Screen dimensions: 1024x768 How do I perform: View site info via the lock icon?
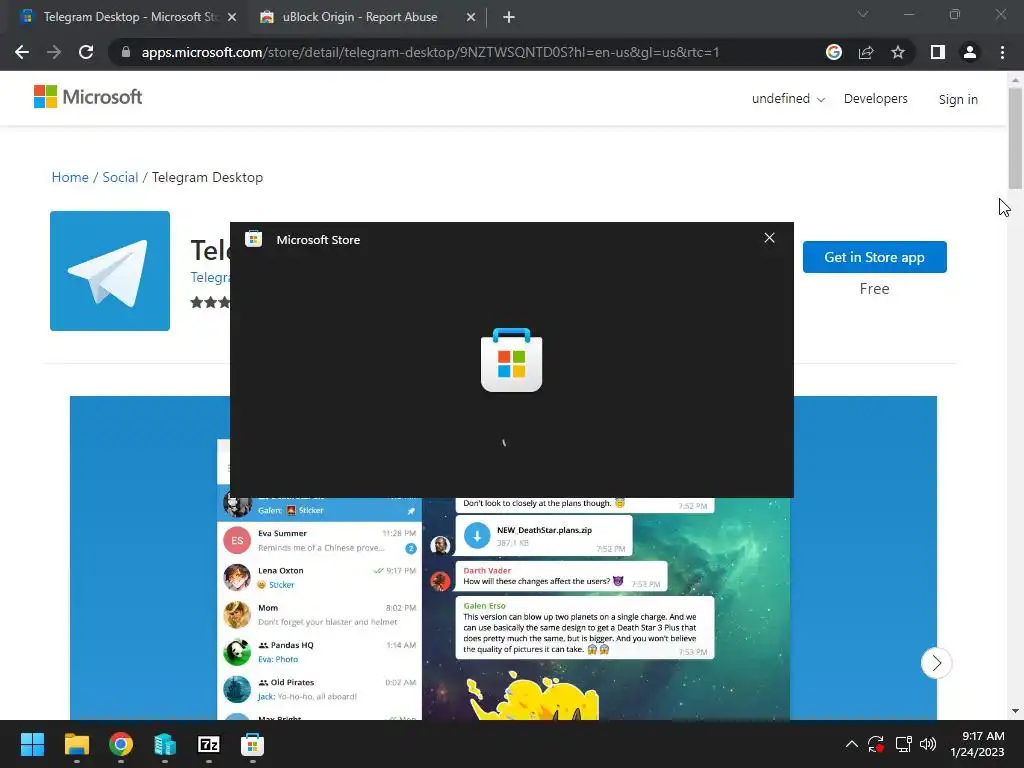[126, 52]
